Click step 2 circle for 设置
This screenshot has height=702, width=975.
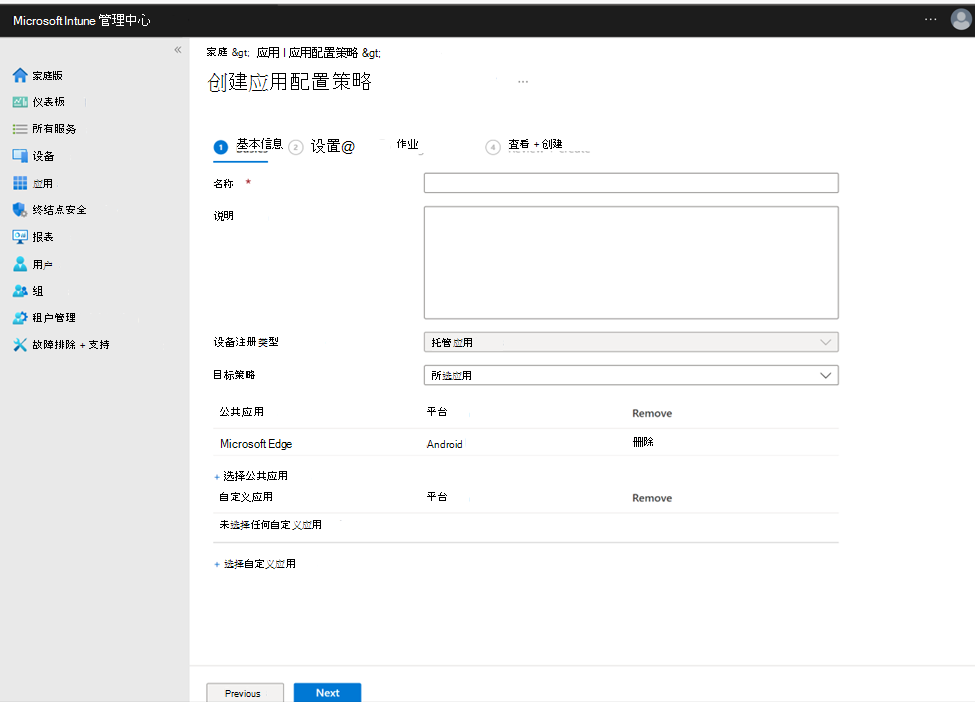296,147
